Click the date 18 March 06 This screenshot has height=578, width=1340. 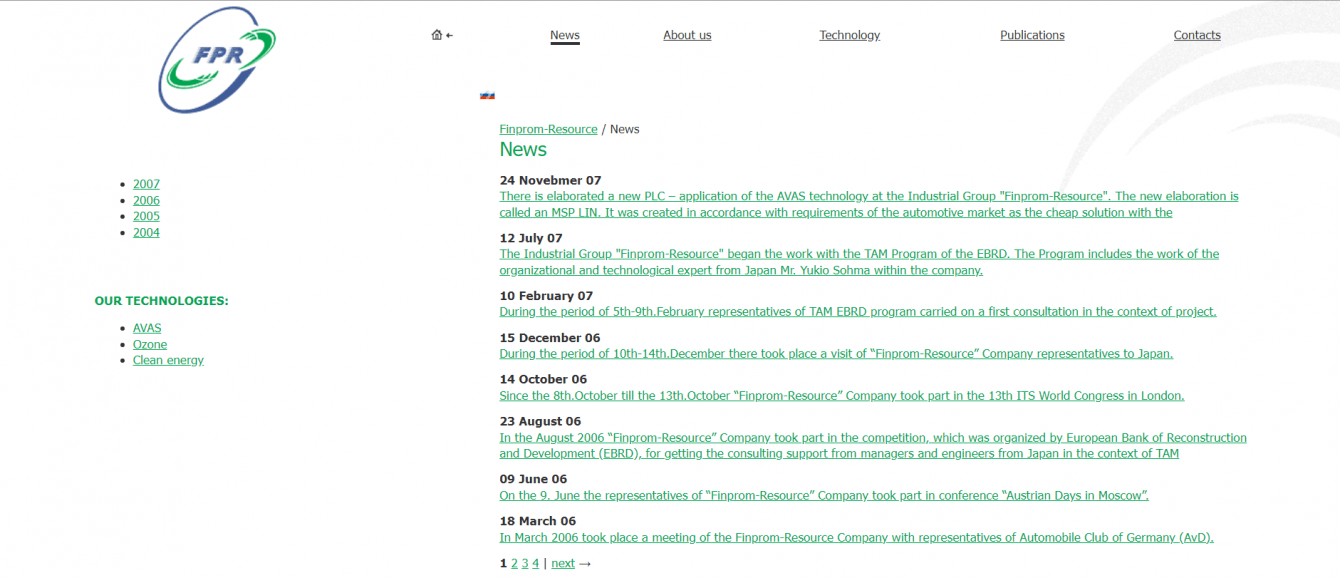click(x=538, y=523)
